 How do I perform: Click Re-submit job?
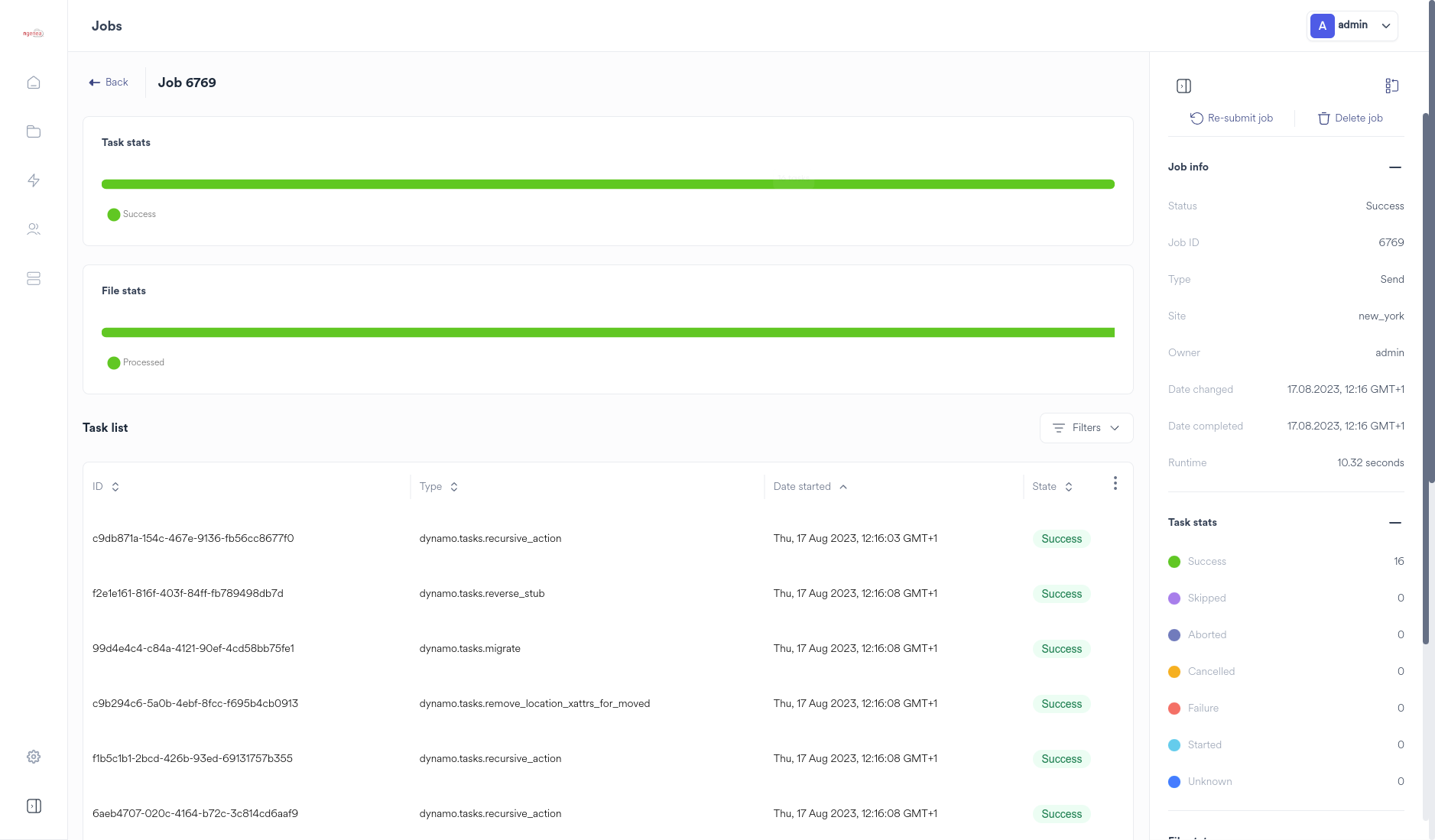pos(1232,118)
